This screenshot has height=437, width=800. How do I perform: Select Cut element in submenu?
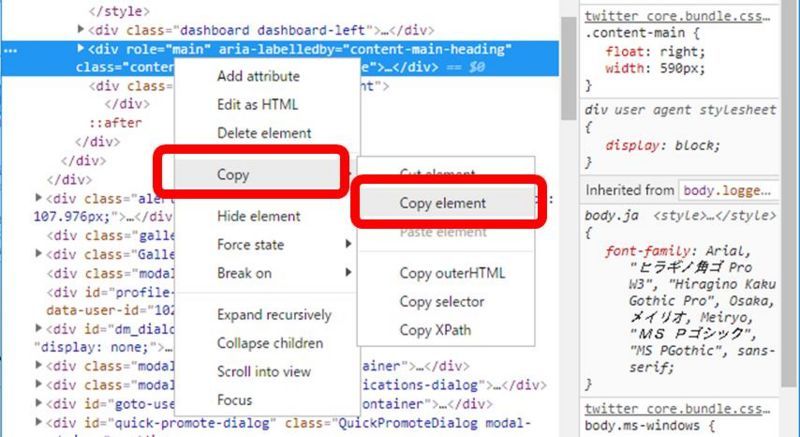[437, 173]
